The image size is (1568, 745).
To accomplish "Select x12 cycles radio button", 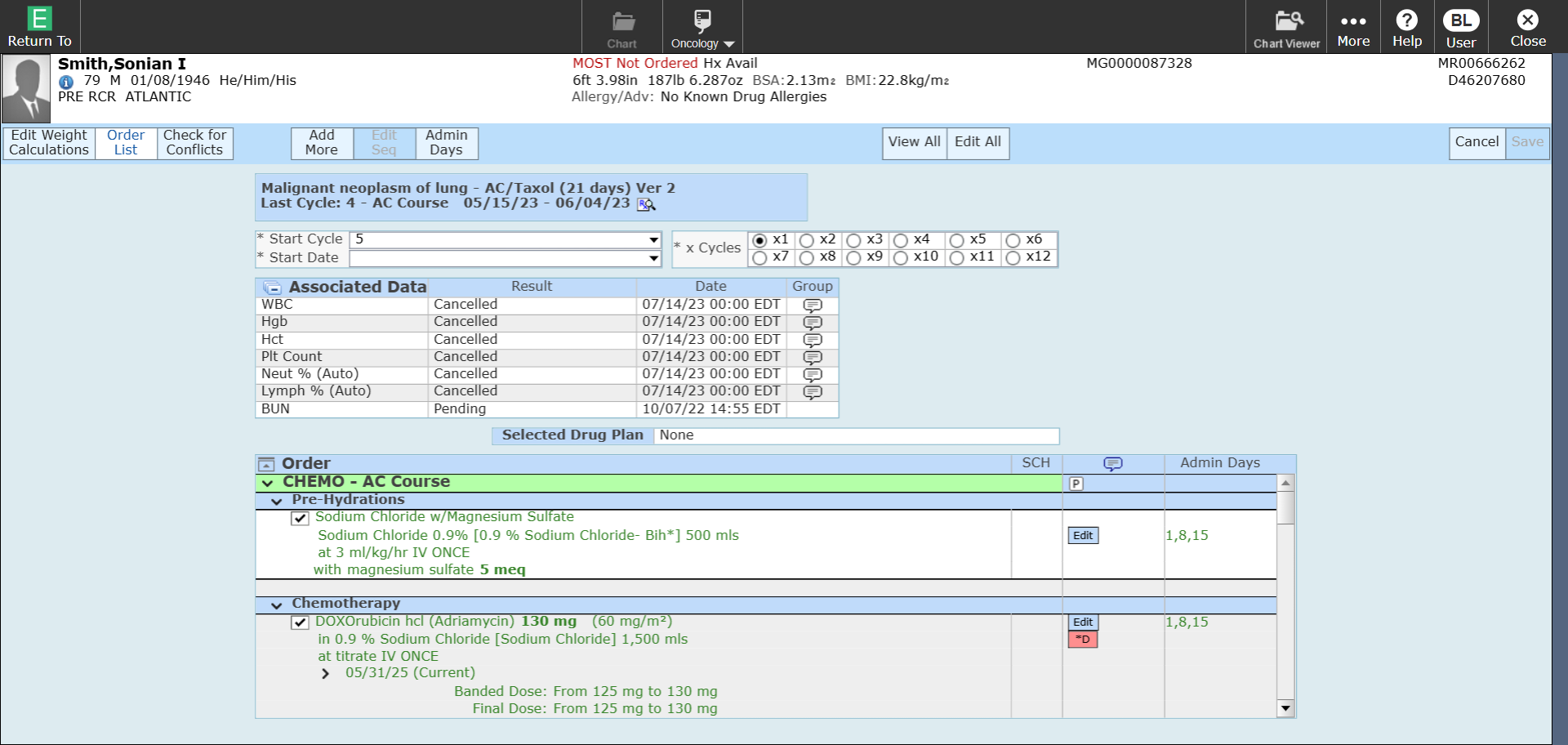I will click(1013, 258).
